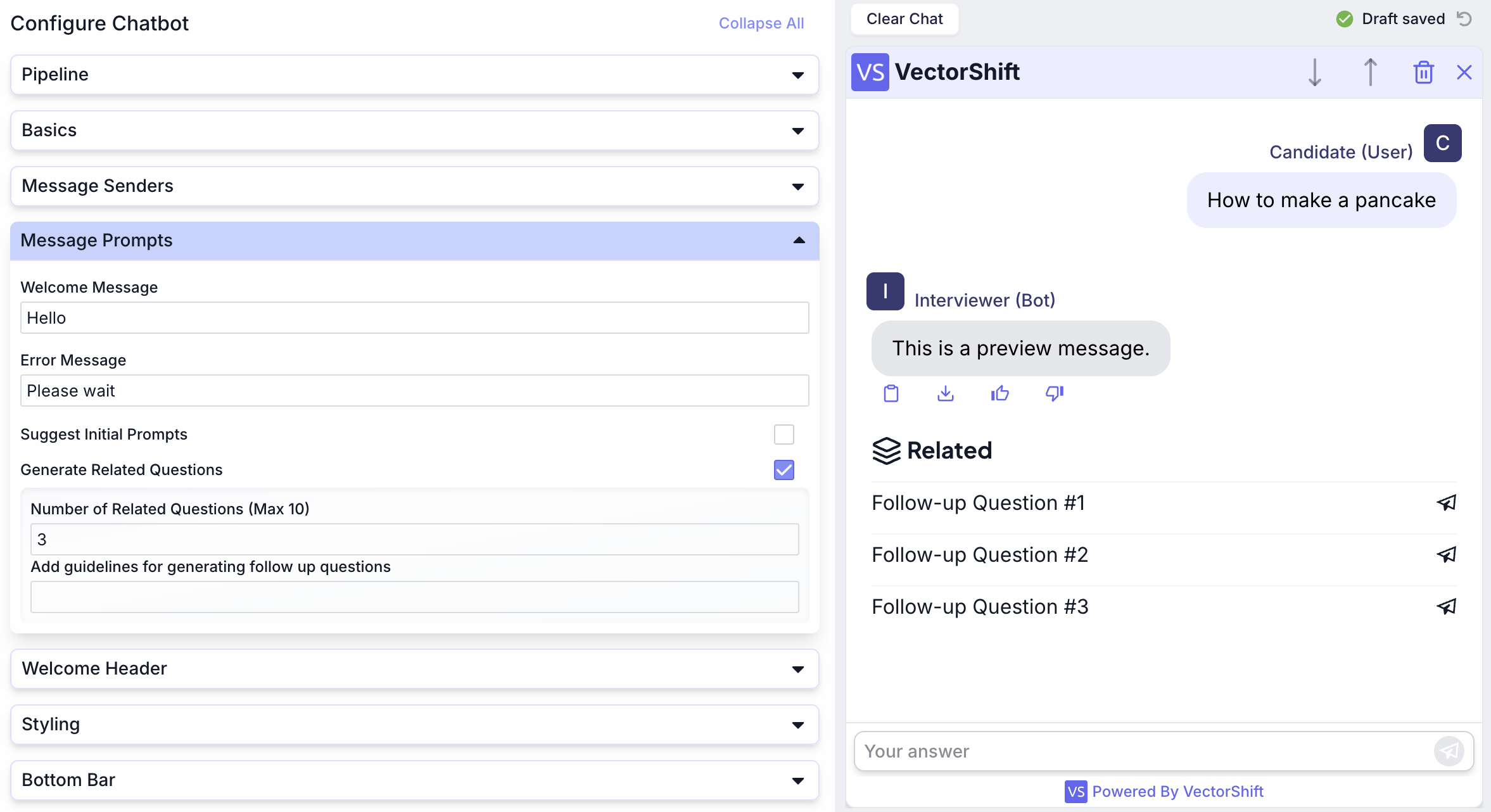Viewport: 1491px width, 812px height.
Task: Click the download chat arrow icon
Action: 1315,72
